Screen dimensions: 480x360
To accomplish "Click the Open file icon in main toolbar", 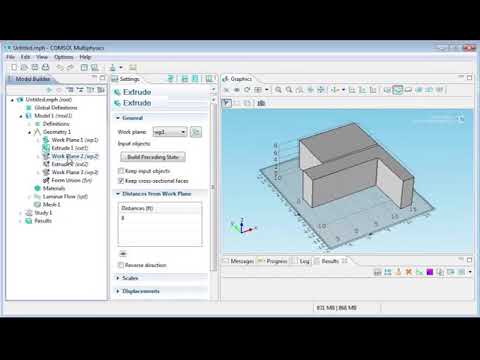I will tap(24, 67).
